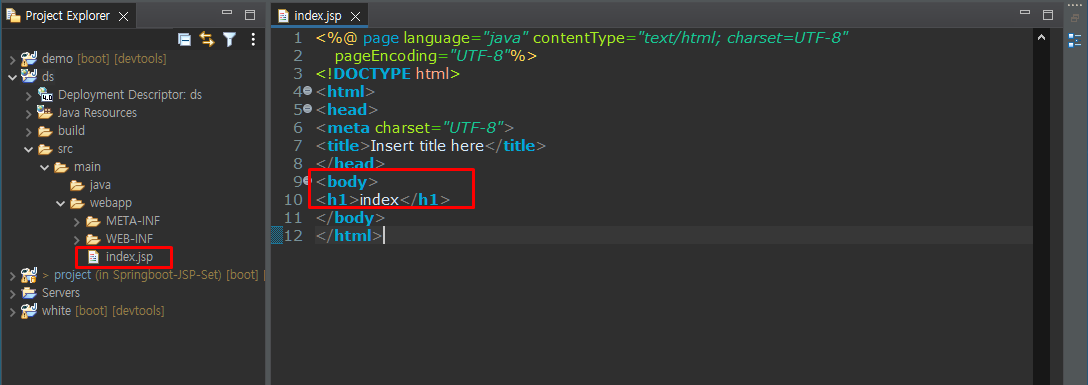Screen dimensions: 1088x385
Task: Click the src folder icon
Action: click(45, 149)
